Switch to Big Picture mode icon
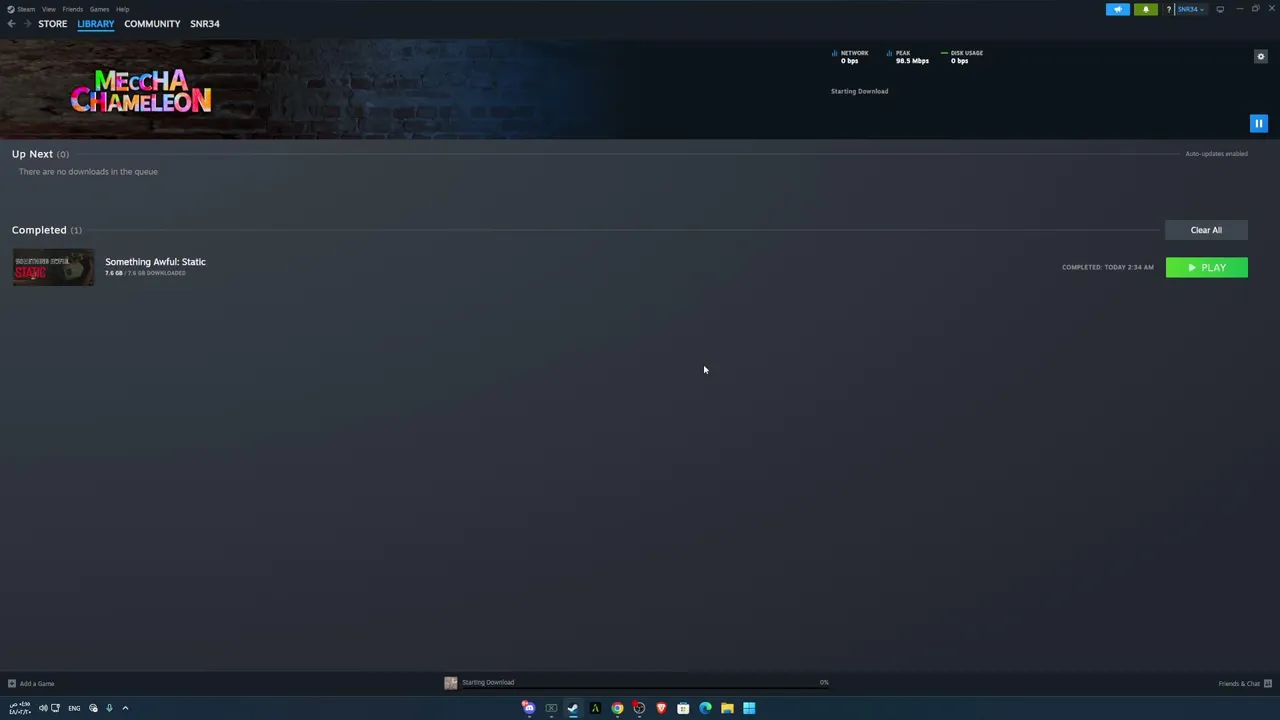1280x720 pixels. [x=1220, y=9]
